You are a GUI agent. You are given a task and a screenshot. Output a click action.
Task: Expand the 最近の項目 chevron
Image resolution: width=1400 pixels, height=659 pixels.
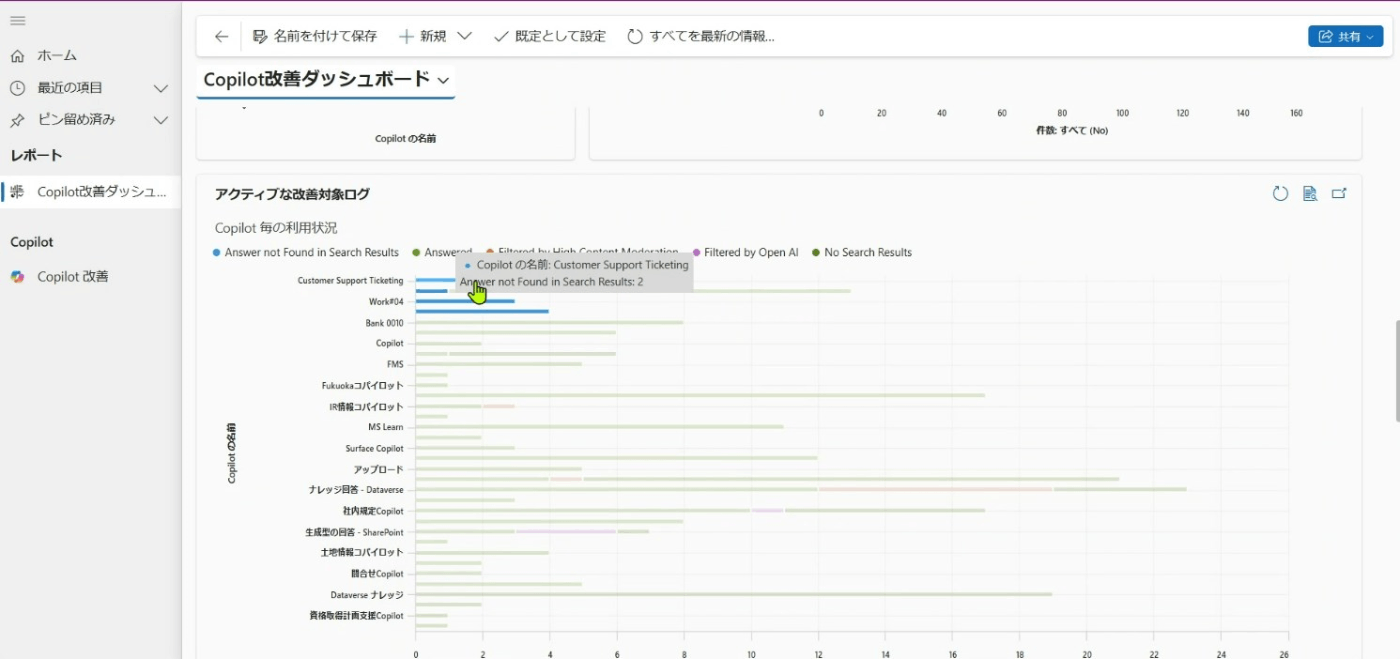pos(160,88)
